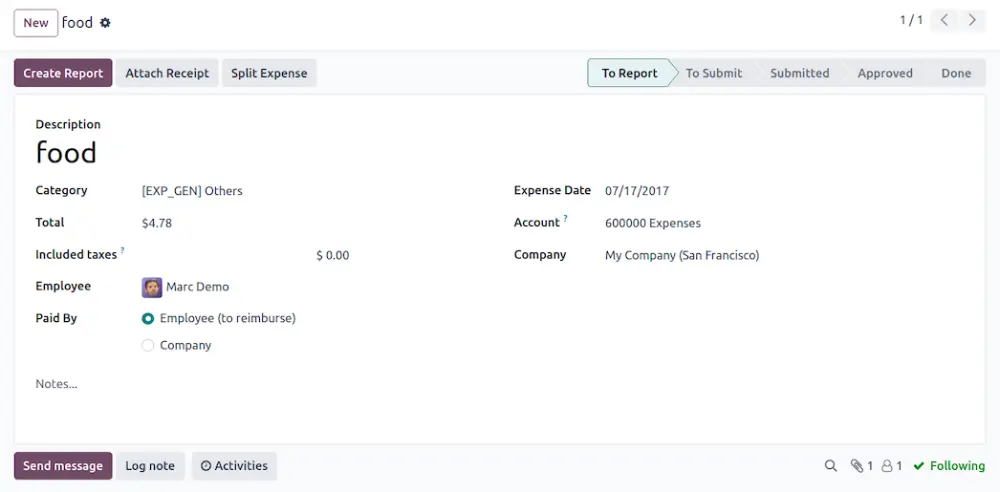Screen dimensions: 1000x492
Task: Go to the next record arrow
Action: pos(972,20)
